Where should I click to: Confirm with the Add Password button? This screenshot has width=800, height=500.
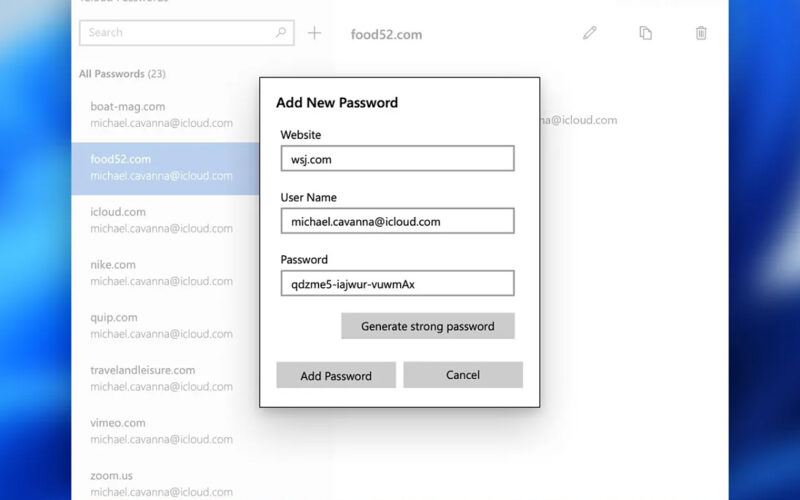click(x=336, y=375)
